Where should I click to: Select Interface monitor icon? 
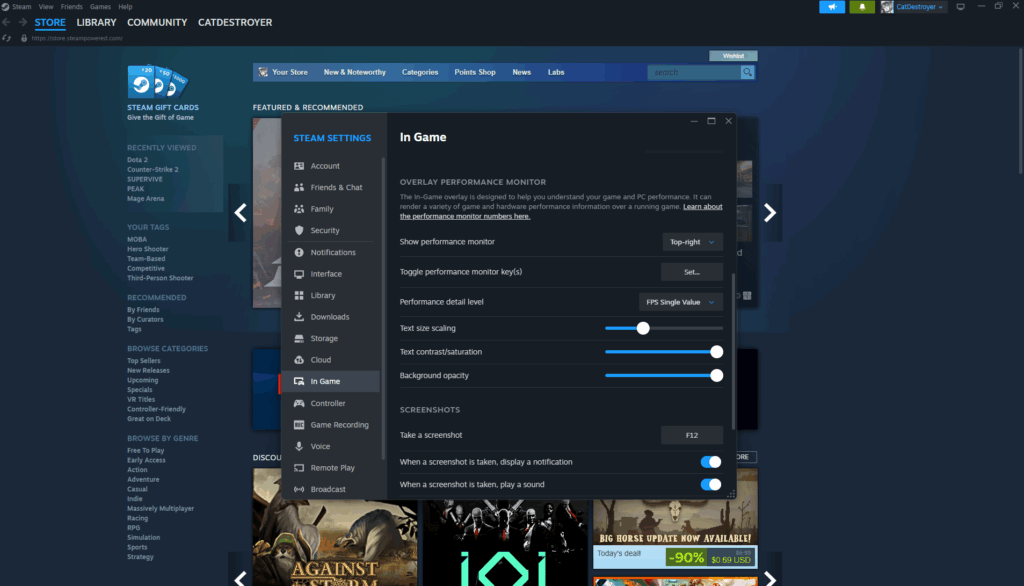[x=298, y=274]
